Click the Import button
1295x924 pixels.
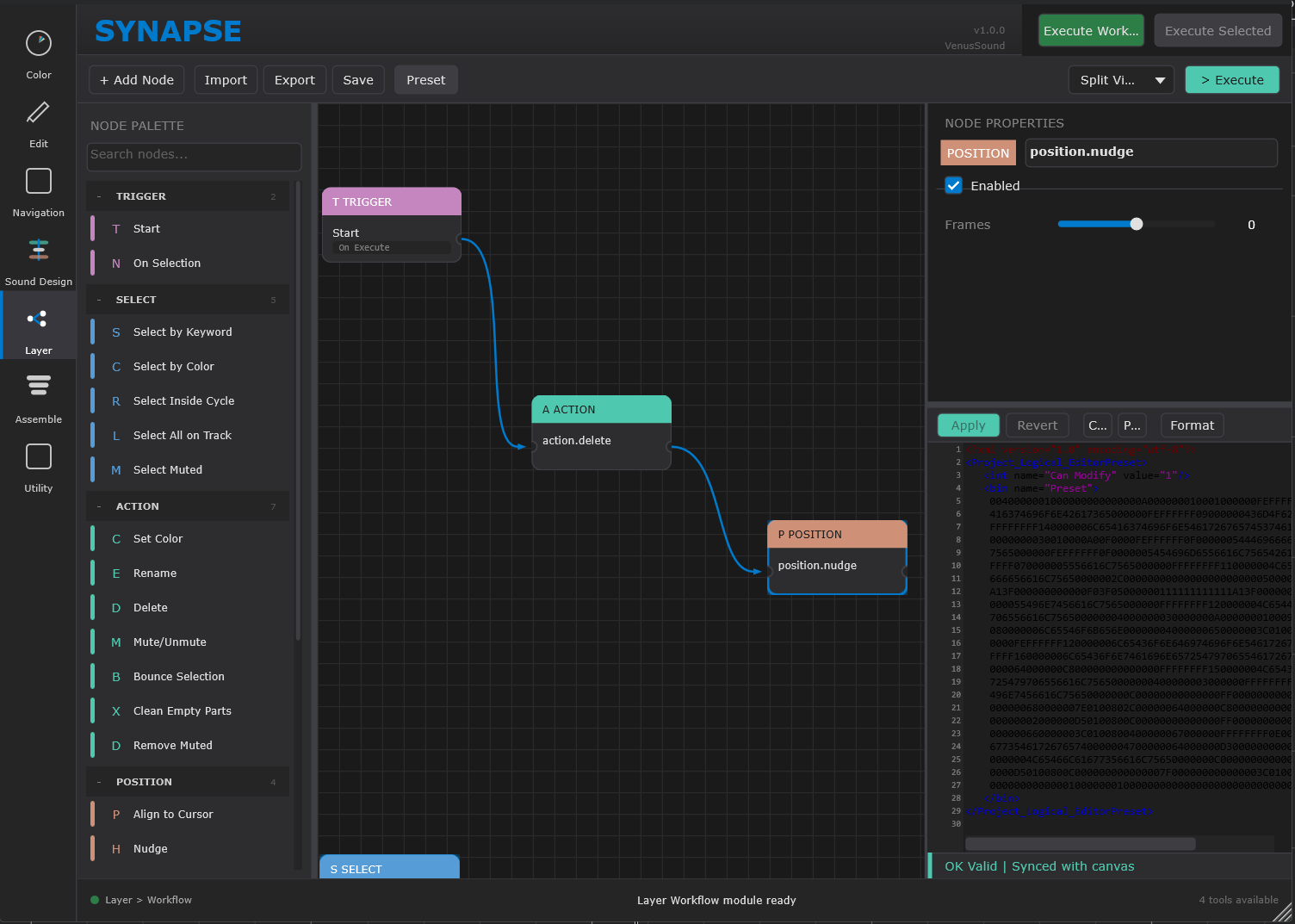226,80
